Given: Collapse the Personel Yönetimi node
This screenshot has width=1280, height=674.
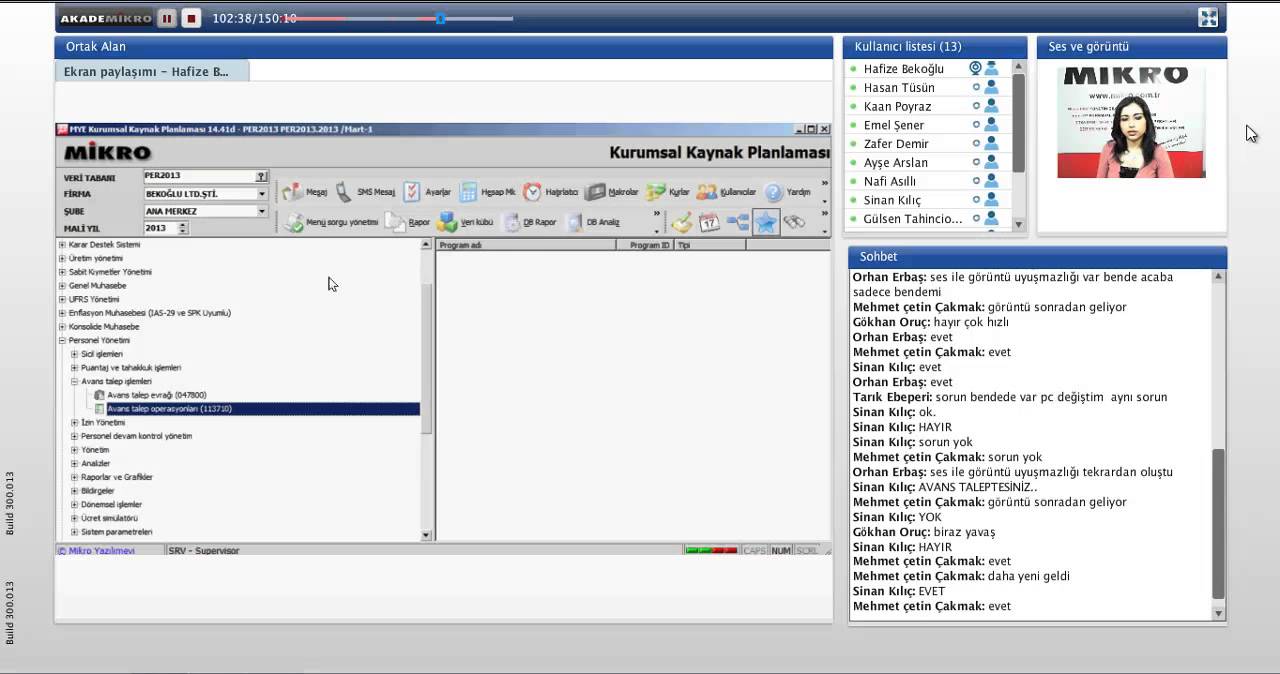Looking at the screenshot, I should point(62,340).
